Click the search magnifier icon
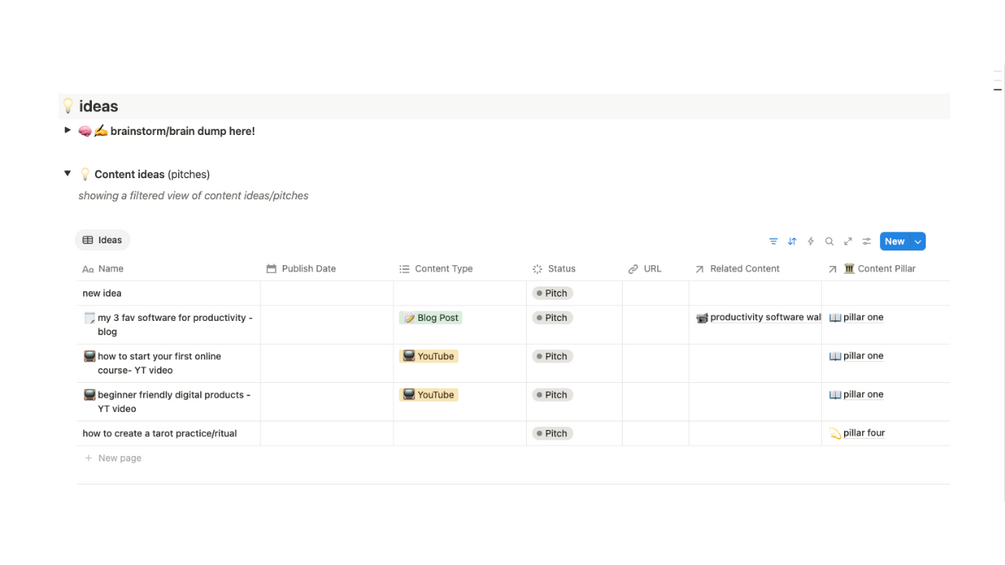 (x=829, y=241)
